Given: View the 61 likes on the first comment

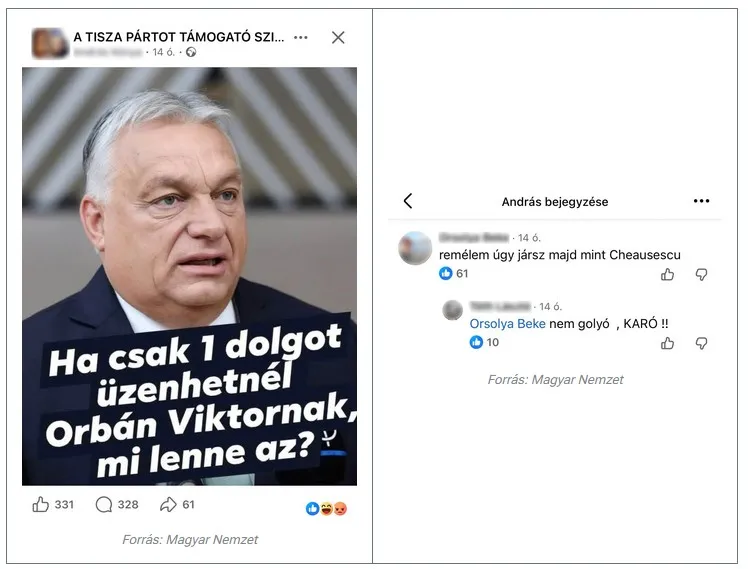Looking at the screenshot, I should pos(453,273).
